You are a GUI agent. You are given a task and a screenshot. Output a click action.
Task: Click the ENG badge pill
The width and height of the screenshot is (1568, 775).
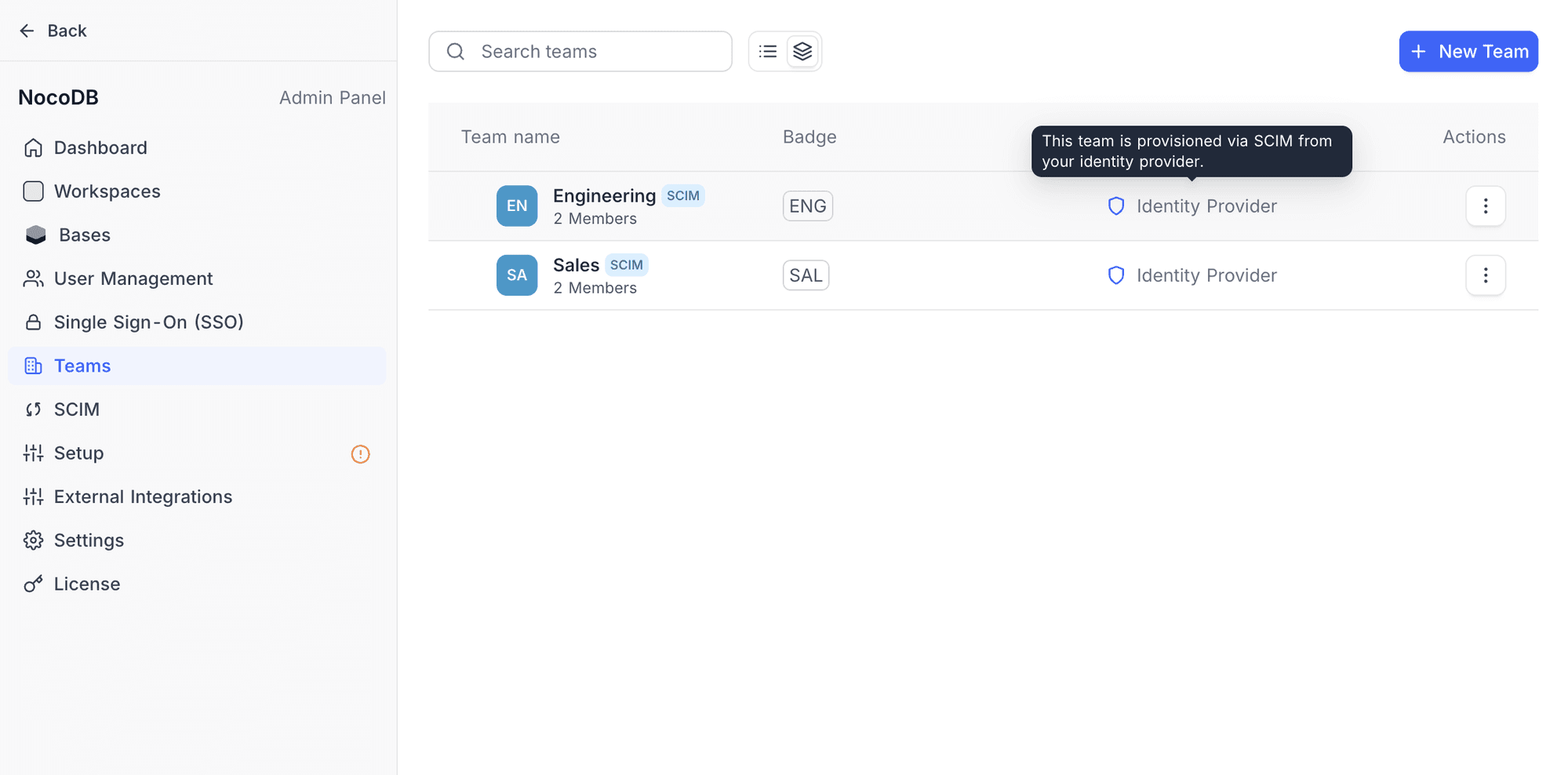click(x=807, y=206)
